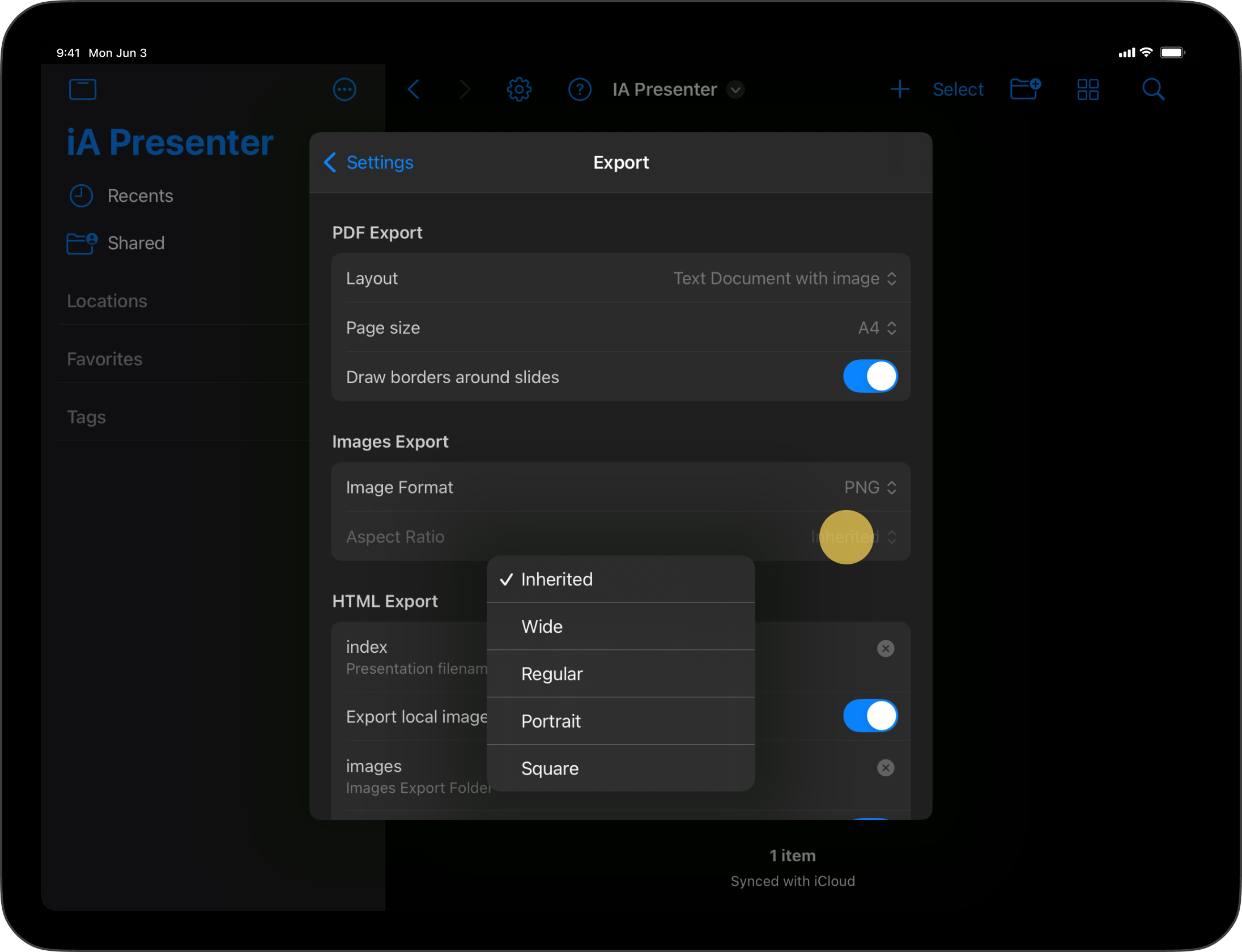Choose Wide aspect ratio option
The width and height of the screenshot is (1242, 952).
[620, 626]
